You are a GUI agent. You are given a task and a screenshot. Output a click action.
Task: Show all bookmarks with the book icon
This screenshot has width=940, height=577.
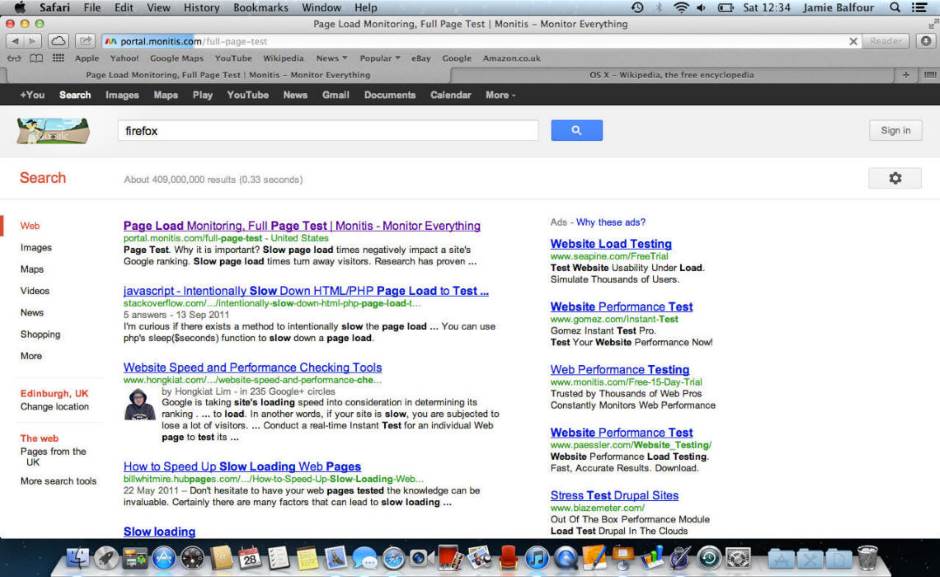tap(36, 59)
